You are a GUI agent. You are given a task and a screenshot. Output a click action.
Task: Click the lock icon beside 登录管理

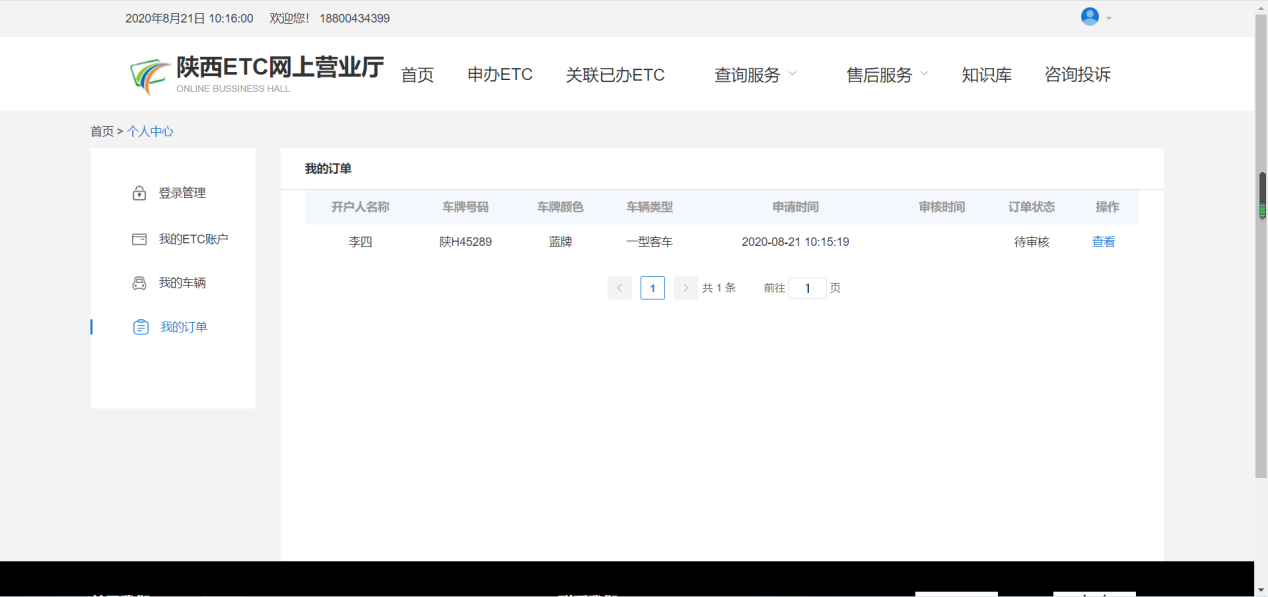[x=140, y=193]
